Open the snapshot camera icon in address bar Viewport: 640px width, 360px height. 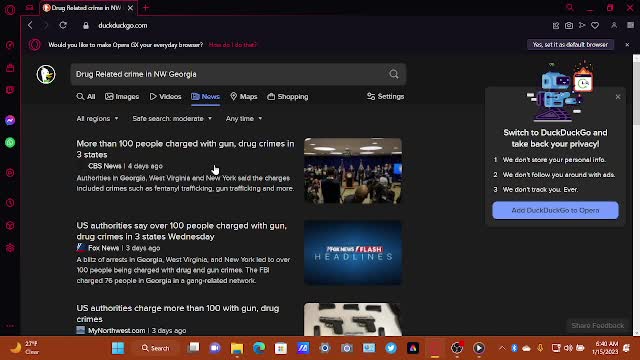tap(569, 25)
